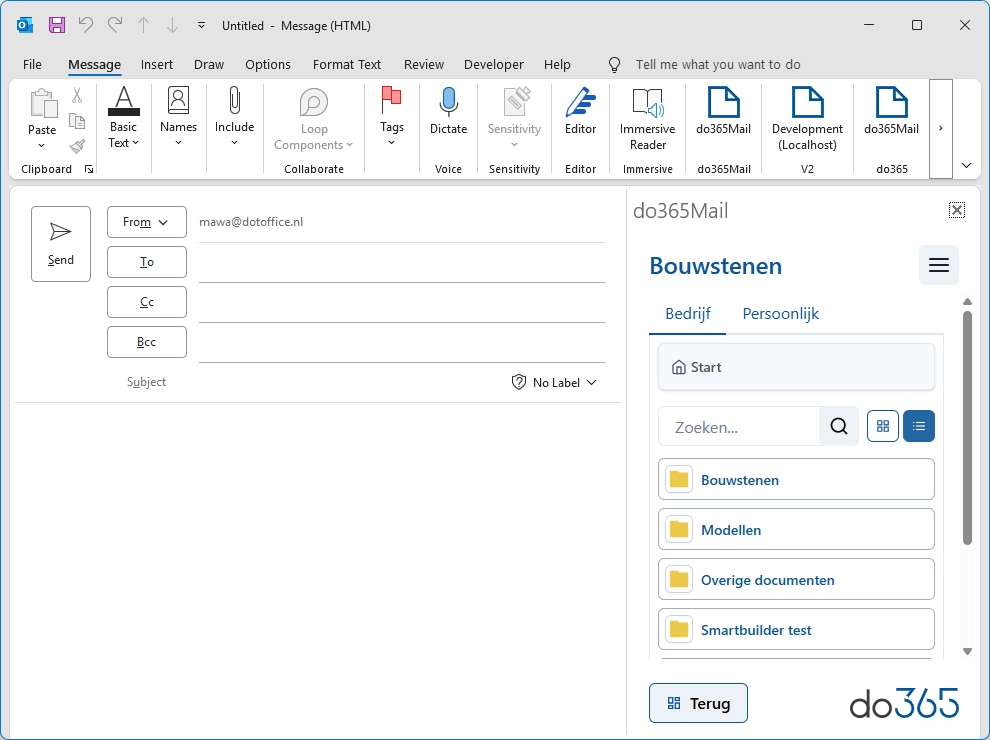Click the Copy icon
This screenshot has height=740, width=990.
click(77, 121)
